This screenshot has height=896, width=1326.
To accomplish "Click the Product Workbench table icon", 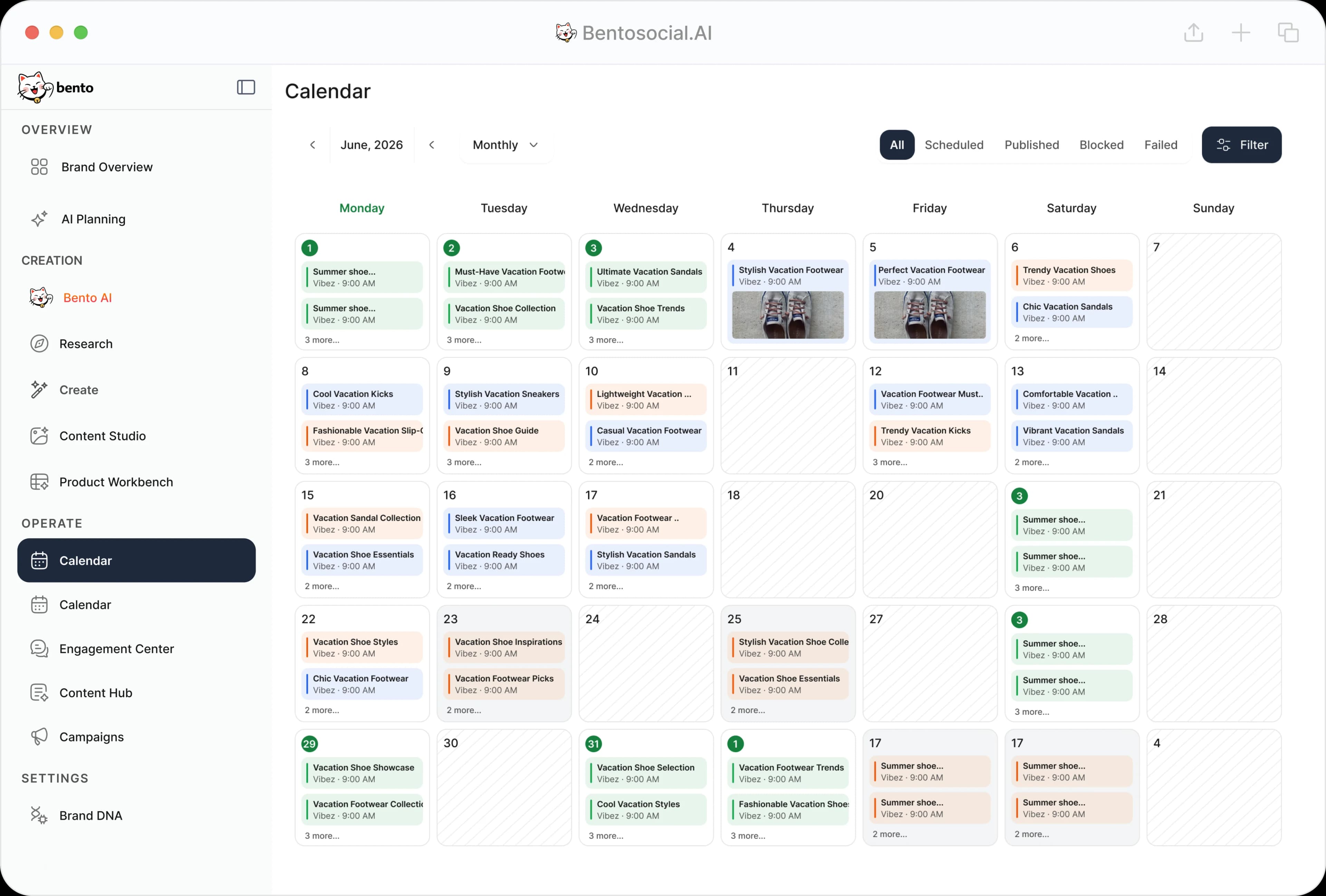I will tap(39, 482).
